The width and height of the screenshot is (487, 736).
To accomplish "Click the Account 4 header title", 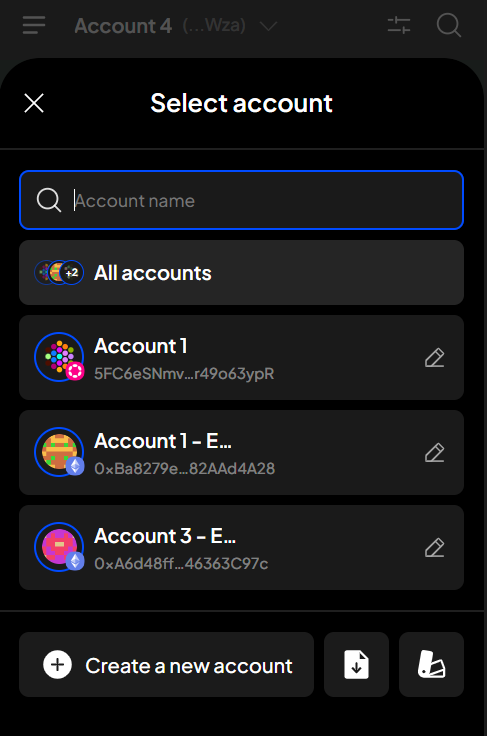I will click(x=123, y=26).
